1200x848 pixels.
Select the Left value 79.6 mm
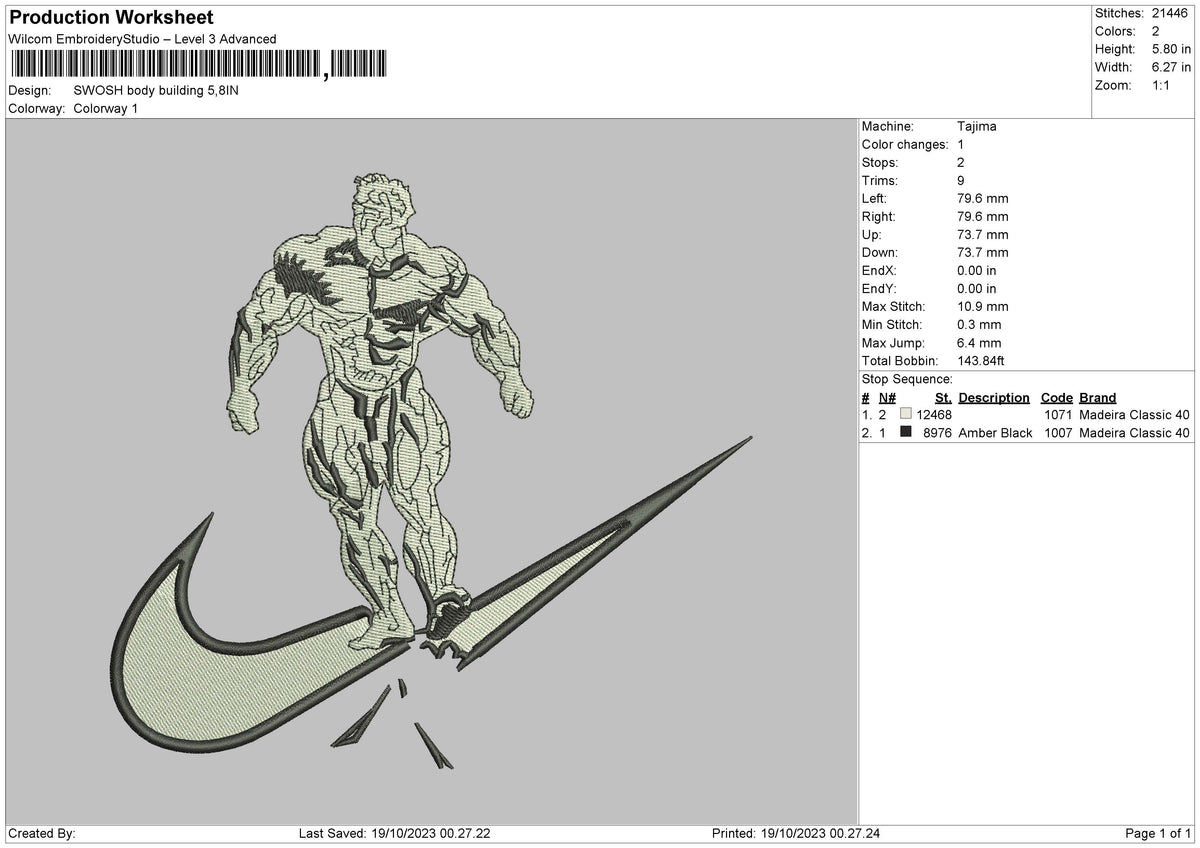(983, 199)
